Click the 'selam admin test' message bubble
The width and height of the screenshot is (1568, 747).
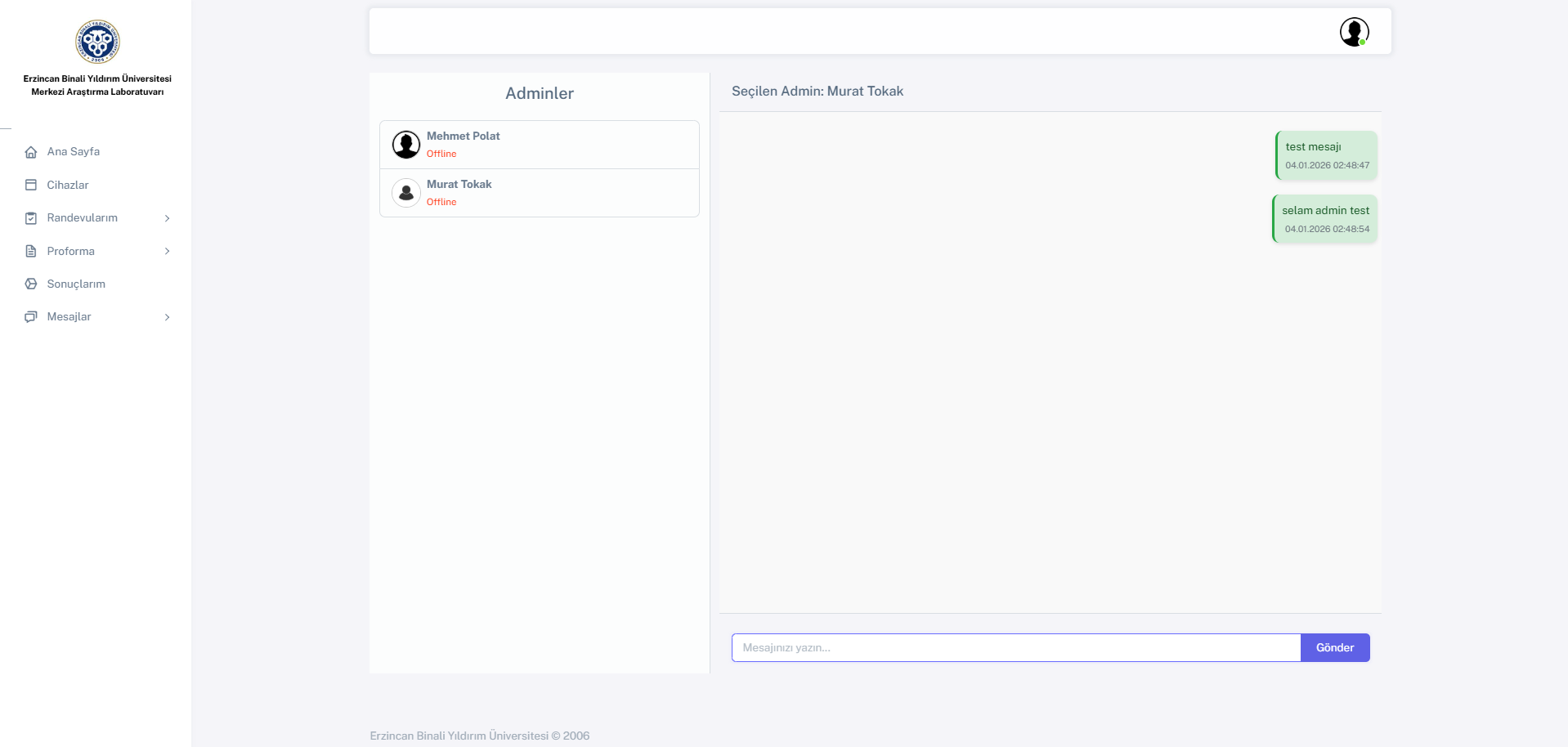(x=1325, y=219)
